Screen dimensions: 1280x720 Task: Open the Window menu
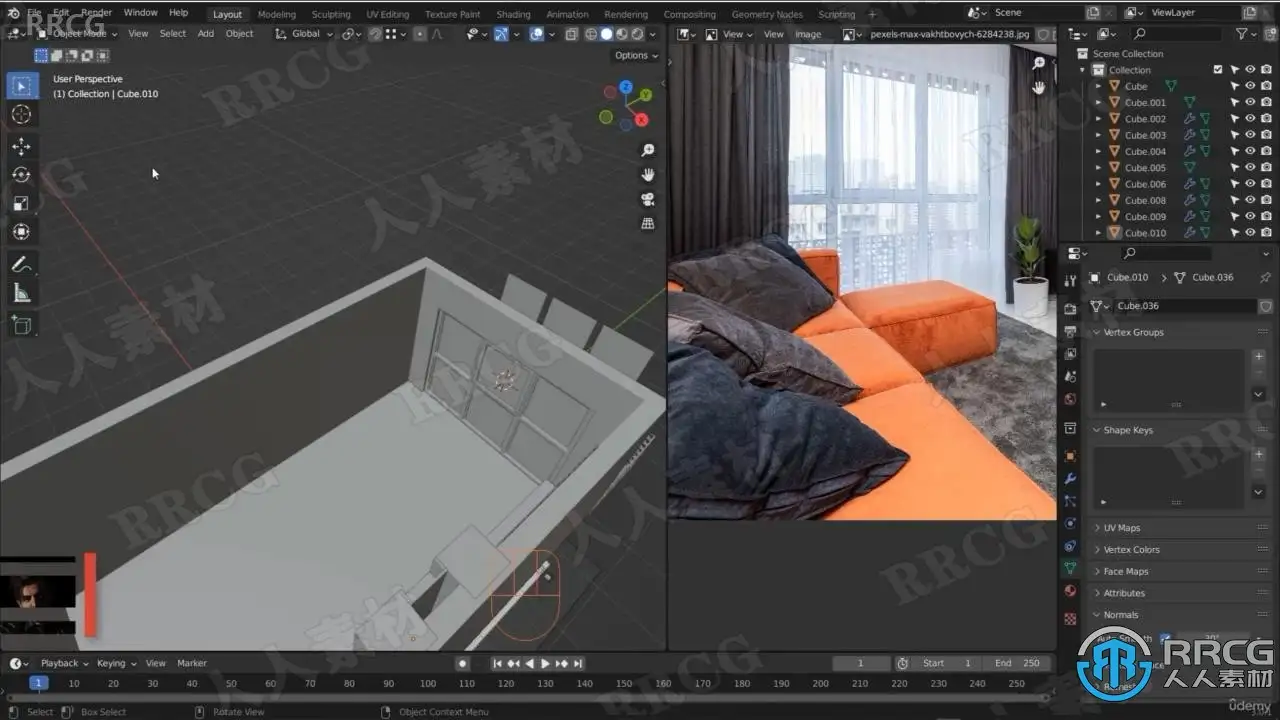tap(140, 13)
